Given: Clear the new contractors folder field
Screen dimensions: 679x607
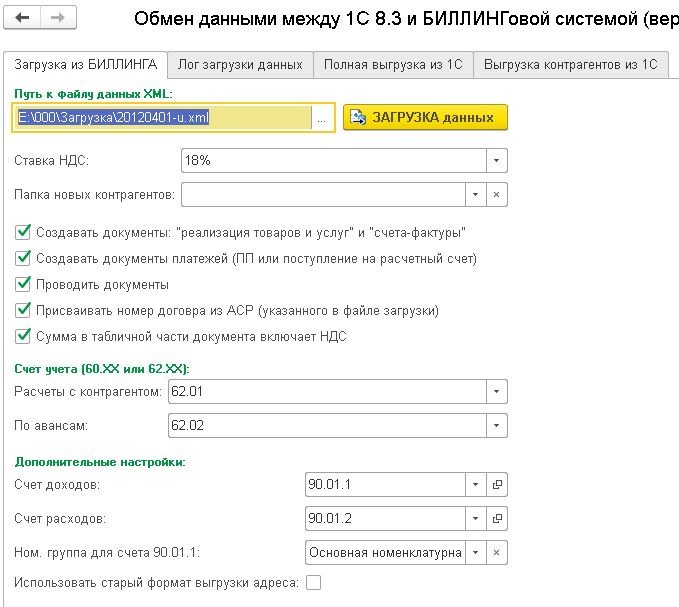Looking at the screenshot, I should coord(497,194).
